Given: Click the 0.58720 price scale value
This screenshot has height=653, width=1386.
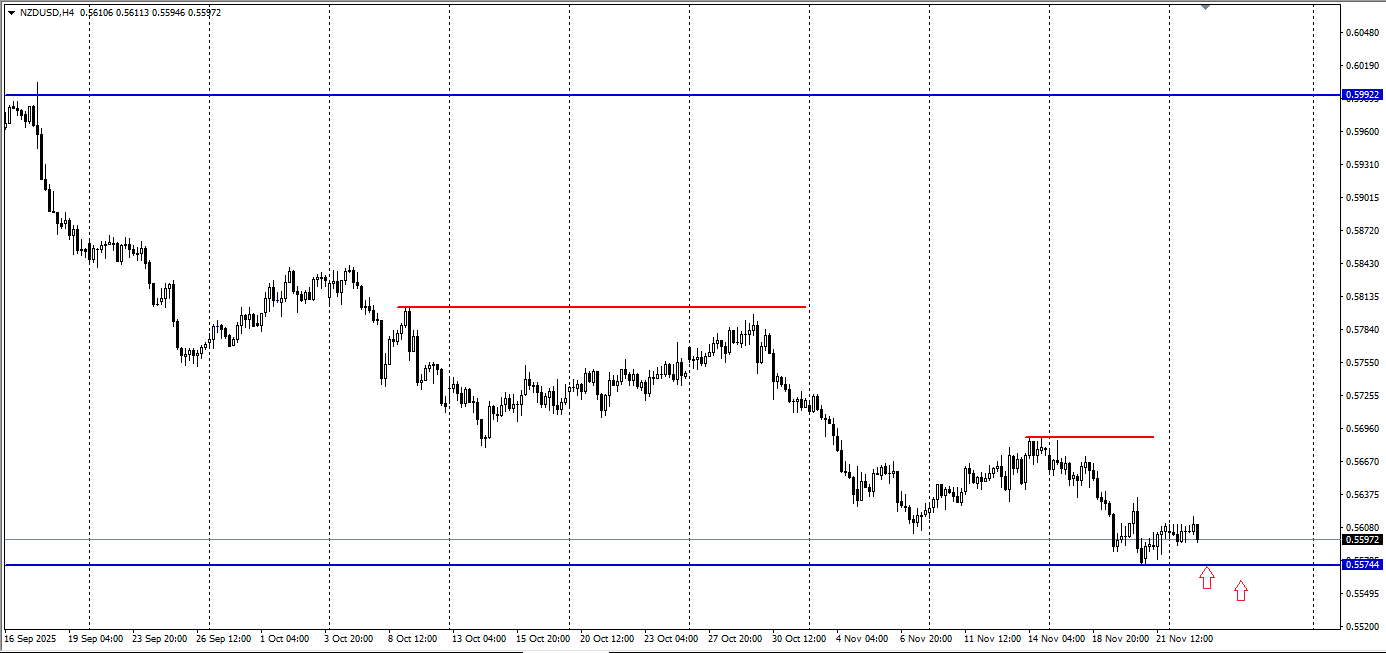Looking at the screenshot, I should click(1362, 230).
